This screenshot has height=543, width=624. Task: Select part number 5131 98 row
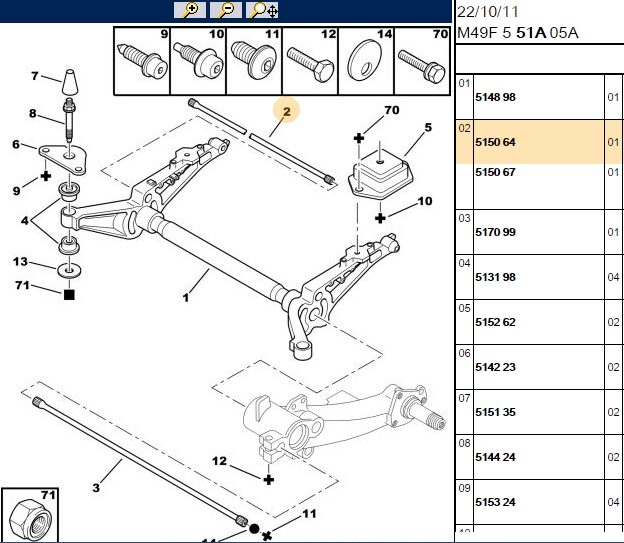(x=539, y=277)
